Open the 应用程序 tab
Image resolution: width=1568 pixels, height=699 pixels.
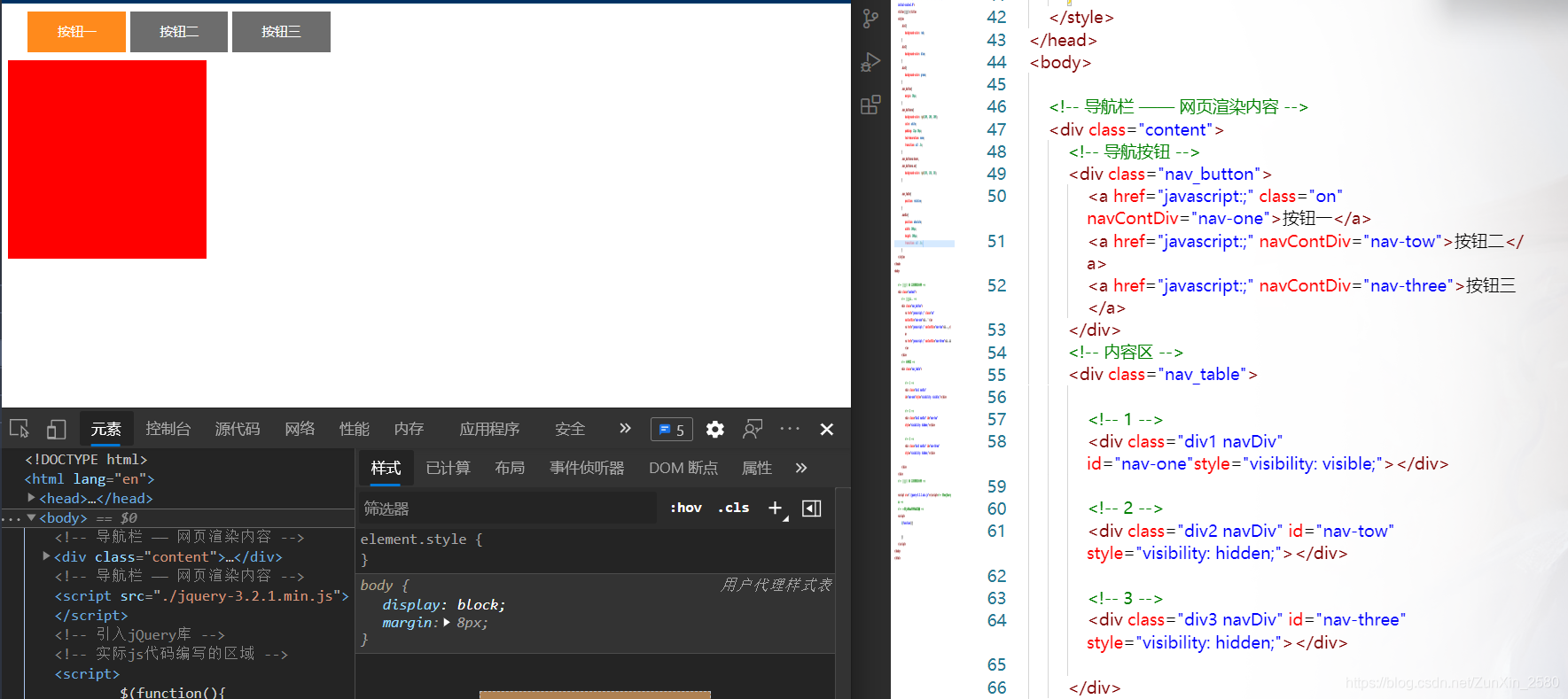pos(489,430)
